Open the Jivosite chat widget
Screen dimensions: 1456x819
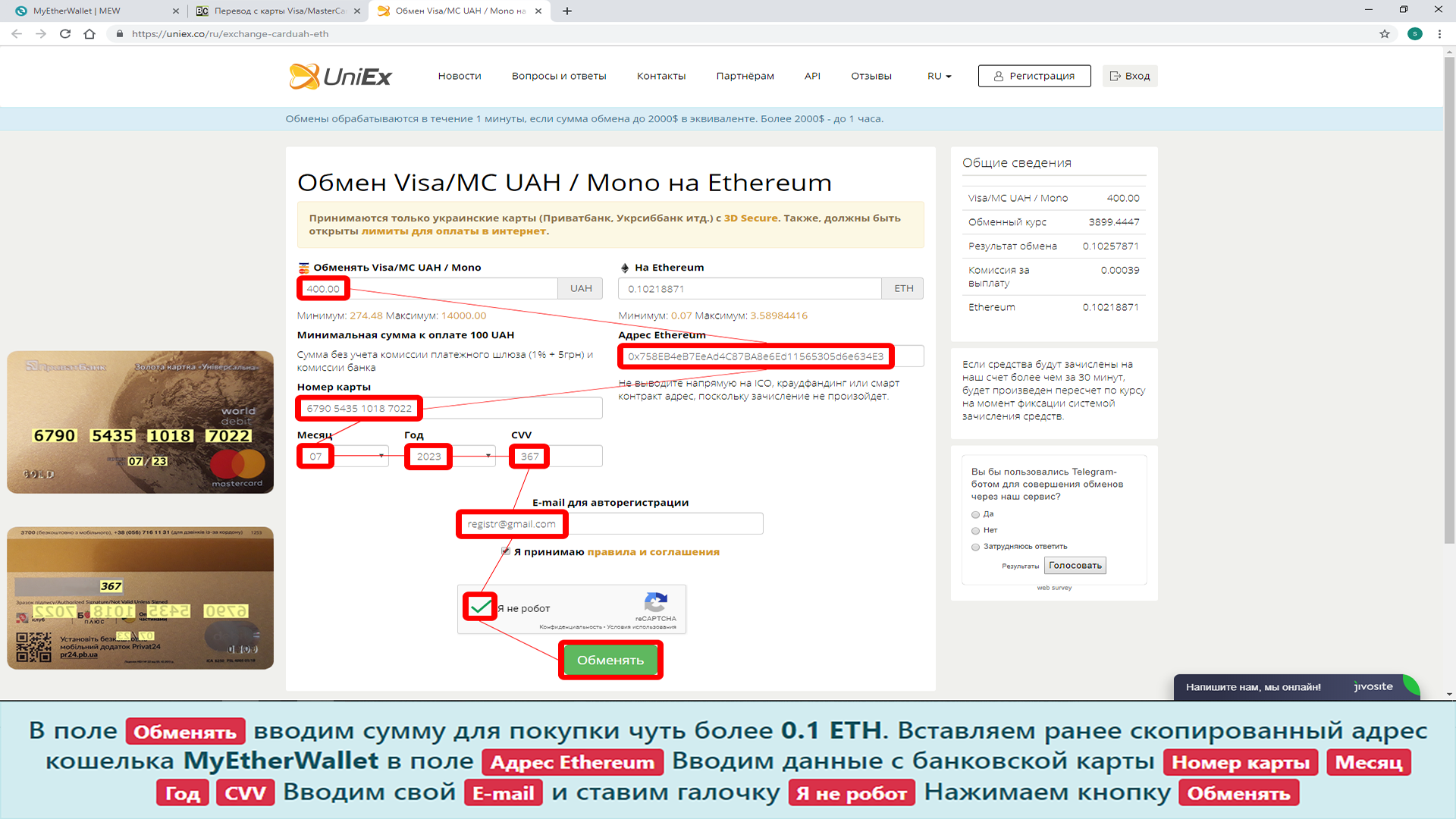point(1296,687)
